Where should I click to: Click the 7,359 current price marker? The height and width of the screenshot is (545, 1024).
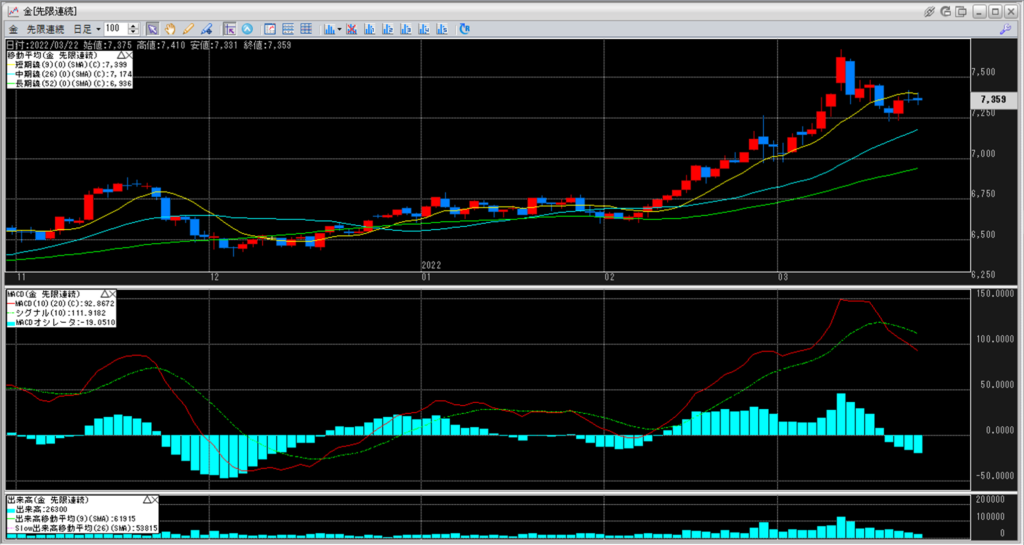tap(992, 100)
